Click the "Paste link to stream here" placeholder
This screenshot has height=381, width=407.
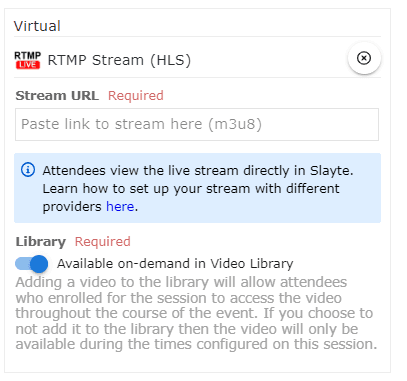[x=141, y=124]
